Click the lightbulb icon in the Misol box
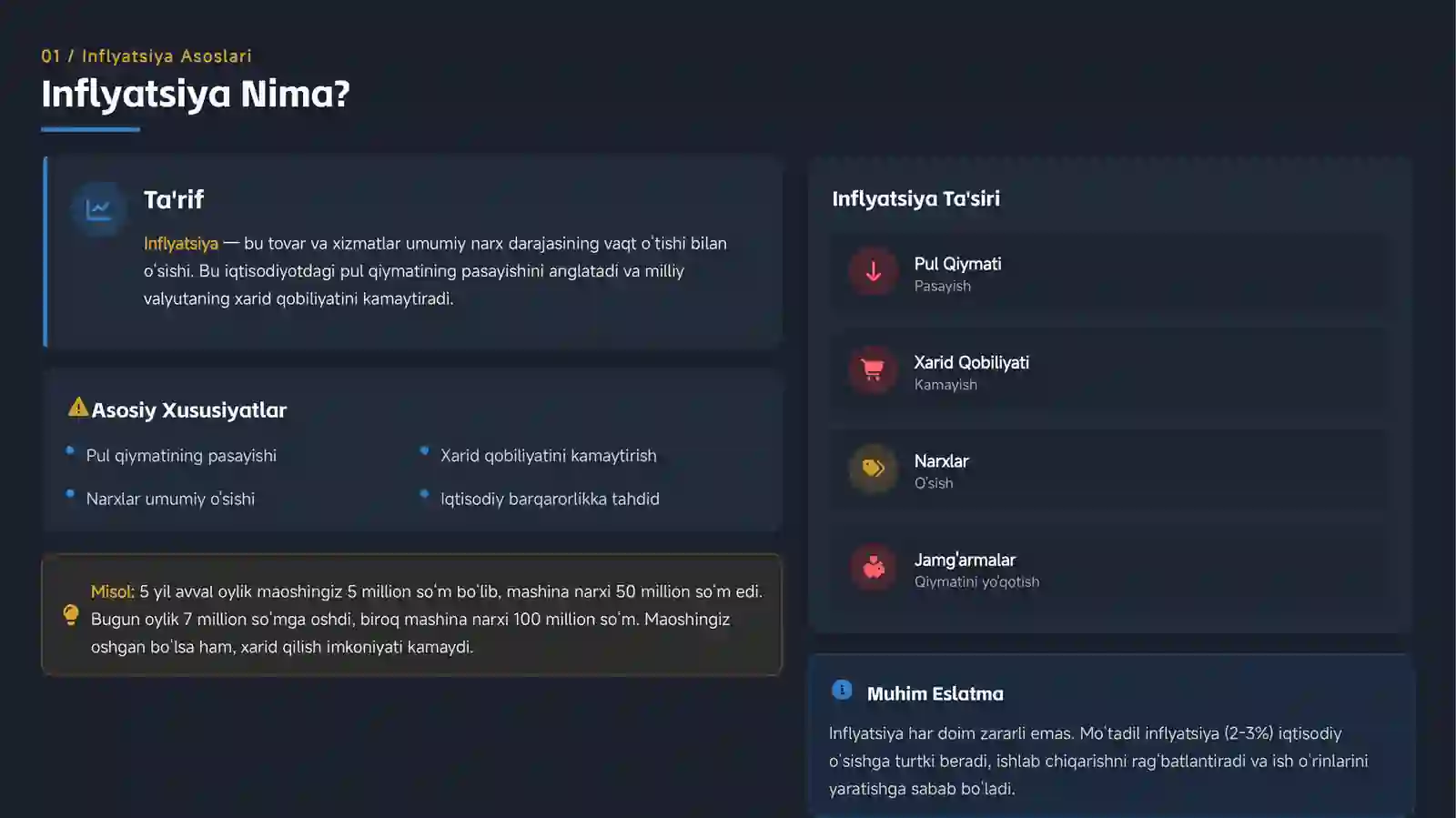Image resolution: width=1456 pixels, height=818 pixels. point(71,615)
